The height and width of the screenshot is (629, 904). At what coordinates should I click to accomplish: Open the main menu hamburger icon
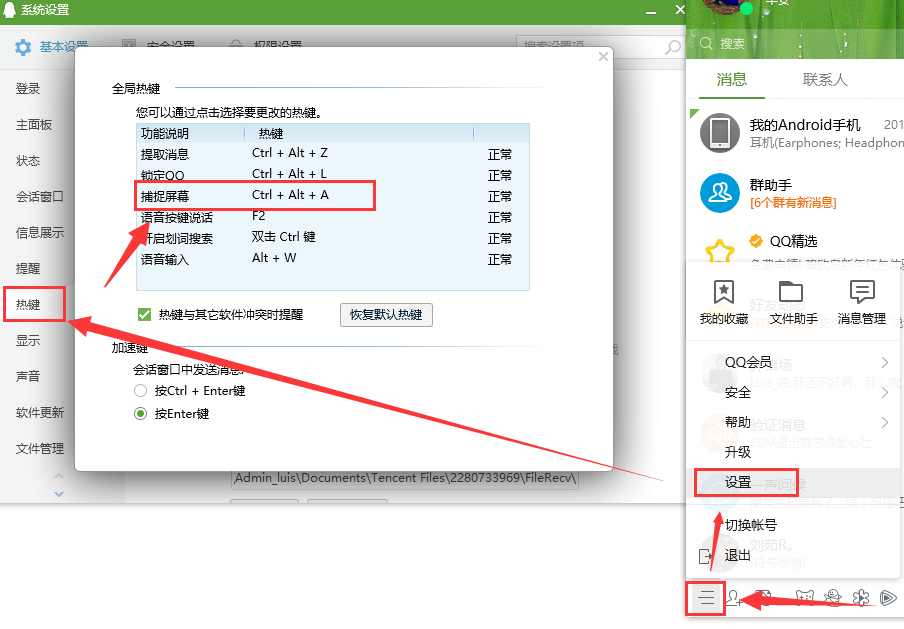[x=706, y=598]
